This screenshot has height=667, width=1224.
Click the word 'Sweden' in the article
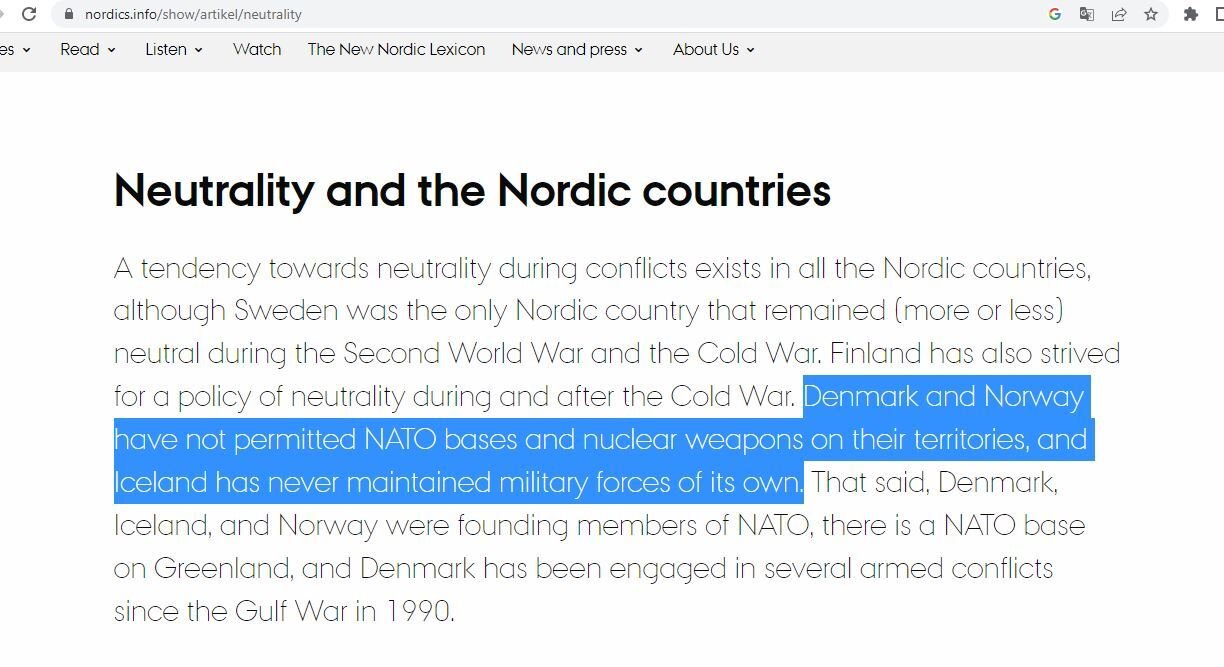pyautogui.click(x=286, y=310)
